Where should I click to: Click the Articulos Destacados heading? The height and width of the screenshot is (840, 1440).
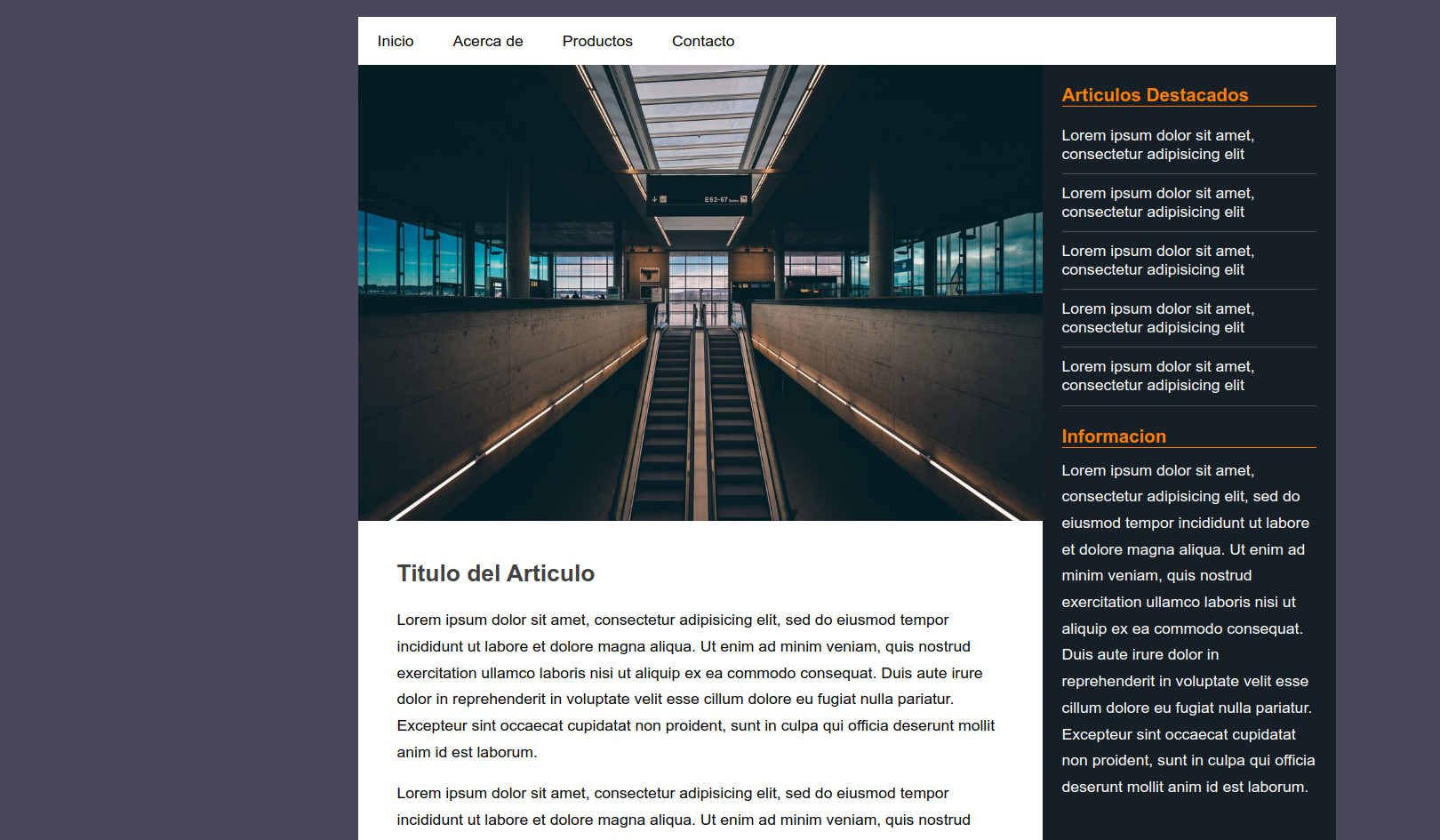point(1155,95)
